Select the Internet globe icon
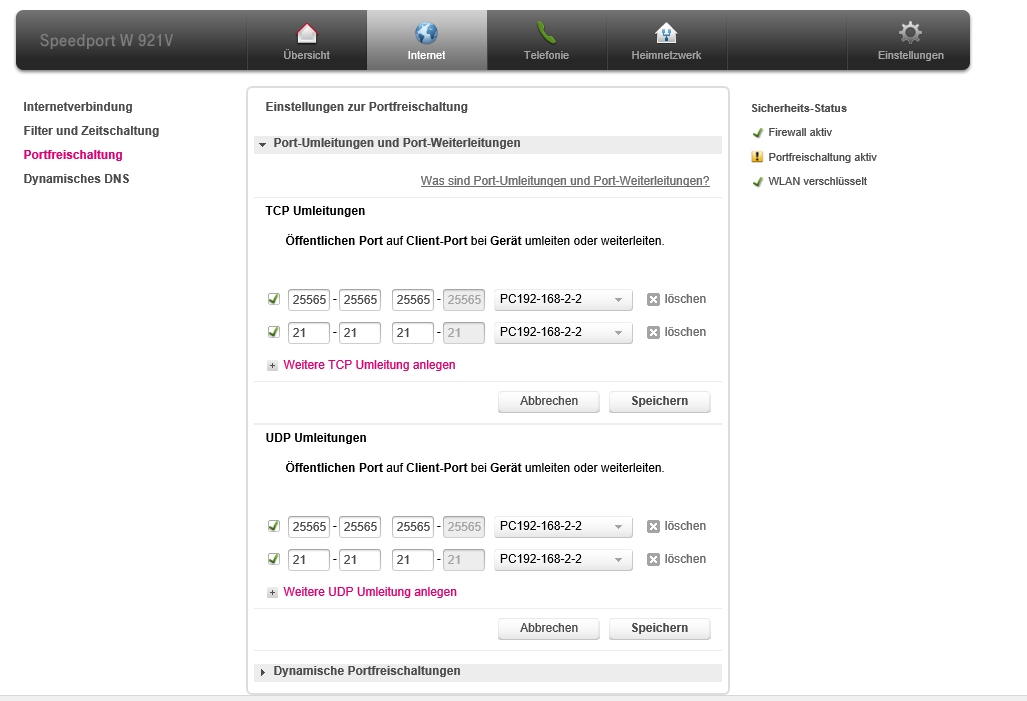1027x701 pixels. (x=426, y=33)
